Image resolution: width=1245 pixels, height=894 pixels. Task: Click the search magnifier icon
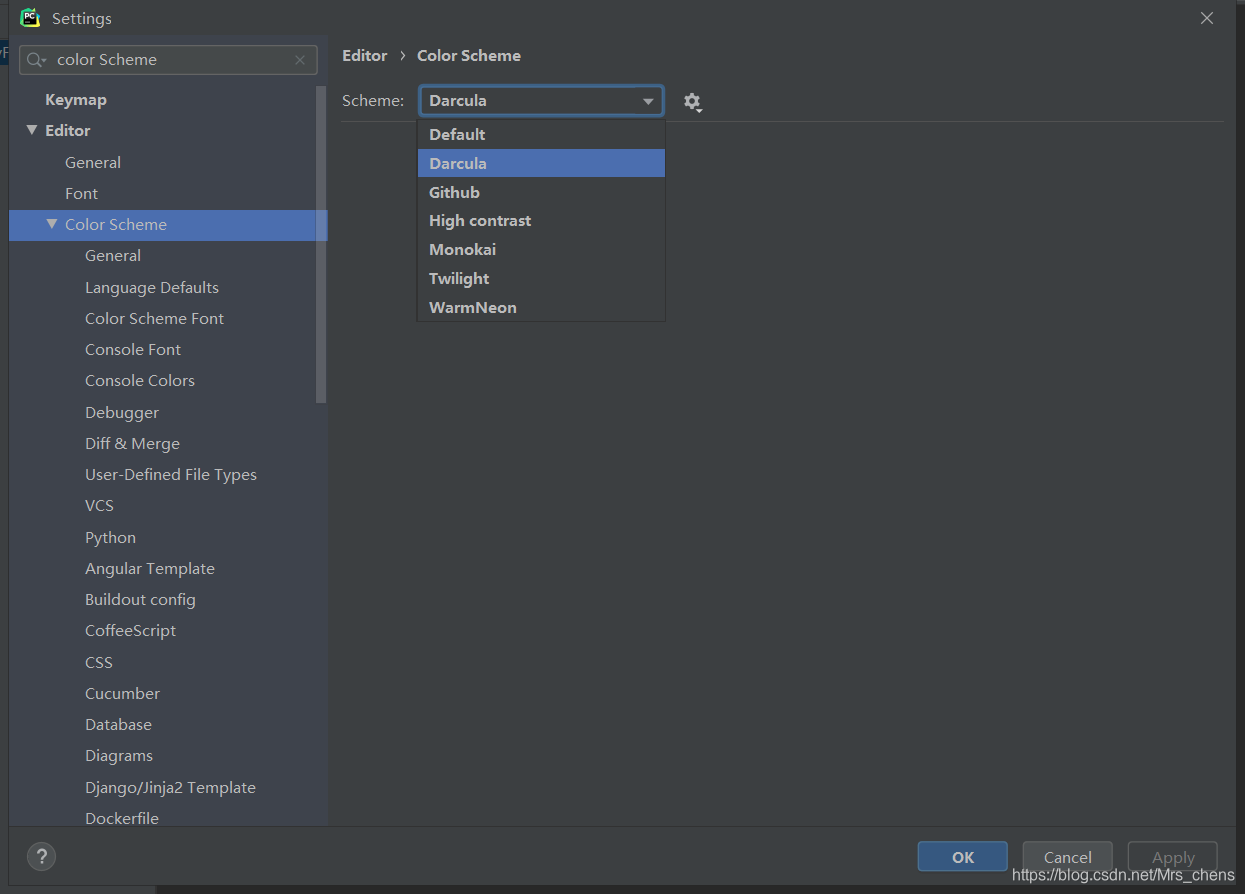pyautogui.click(x=36, y=60)
